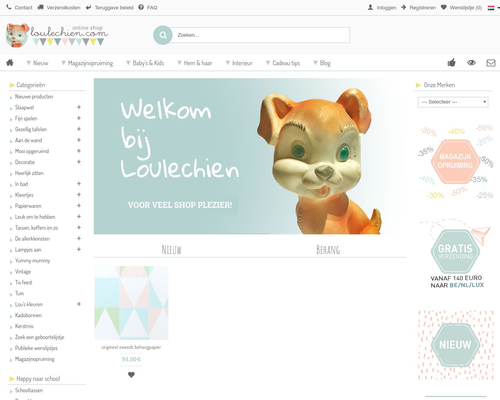
Task: Open the Onze Merken Selecteer dropdown
Action: point(453,102)
